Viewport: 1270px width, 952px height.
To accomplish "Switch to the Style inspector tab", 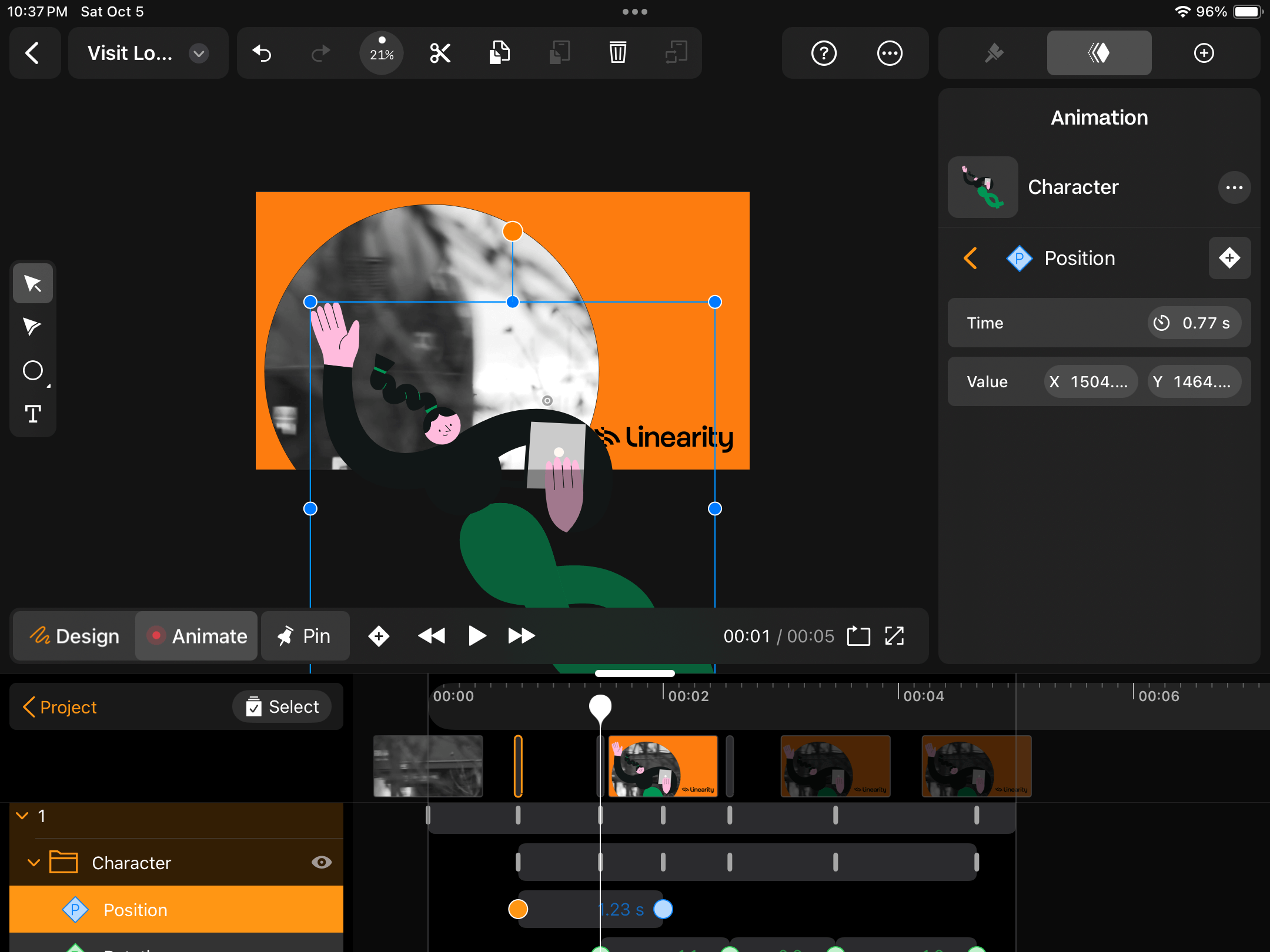I will pyautogui.click(x=994, y=53).
